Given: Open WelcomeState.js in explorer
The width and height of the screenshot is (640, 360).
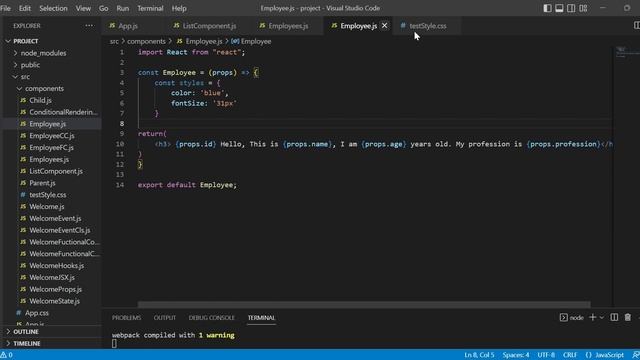Looking at the screenshot, I should (54, 301).
